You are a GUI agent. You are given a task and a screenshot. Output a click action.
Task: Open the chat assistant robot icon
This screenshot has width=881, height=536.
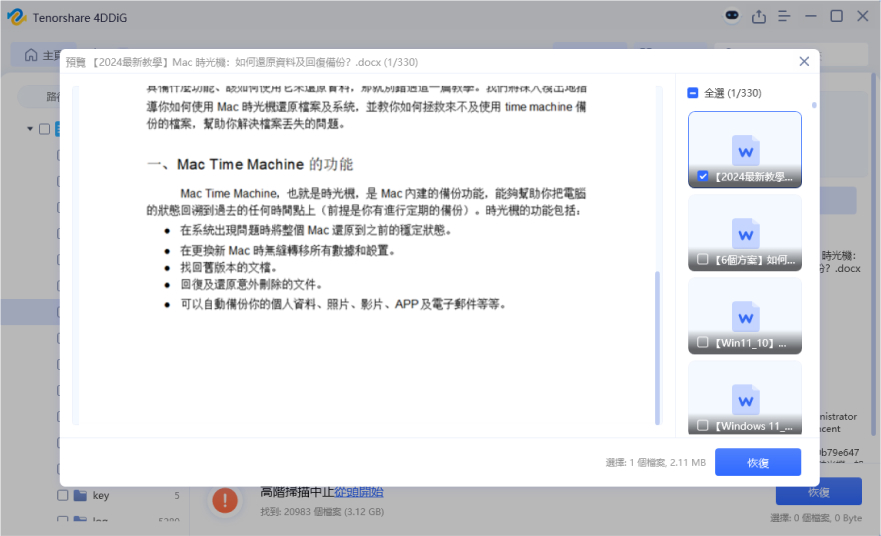coord(732,16)
